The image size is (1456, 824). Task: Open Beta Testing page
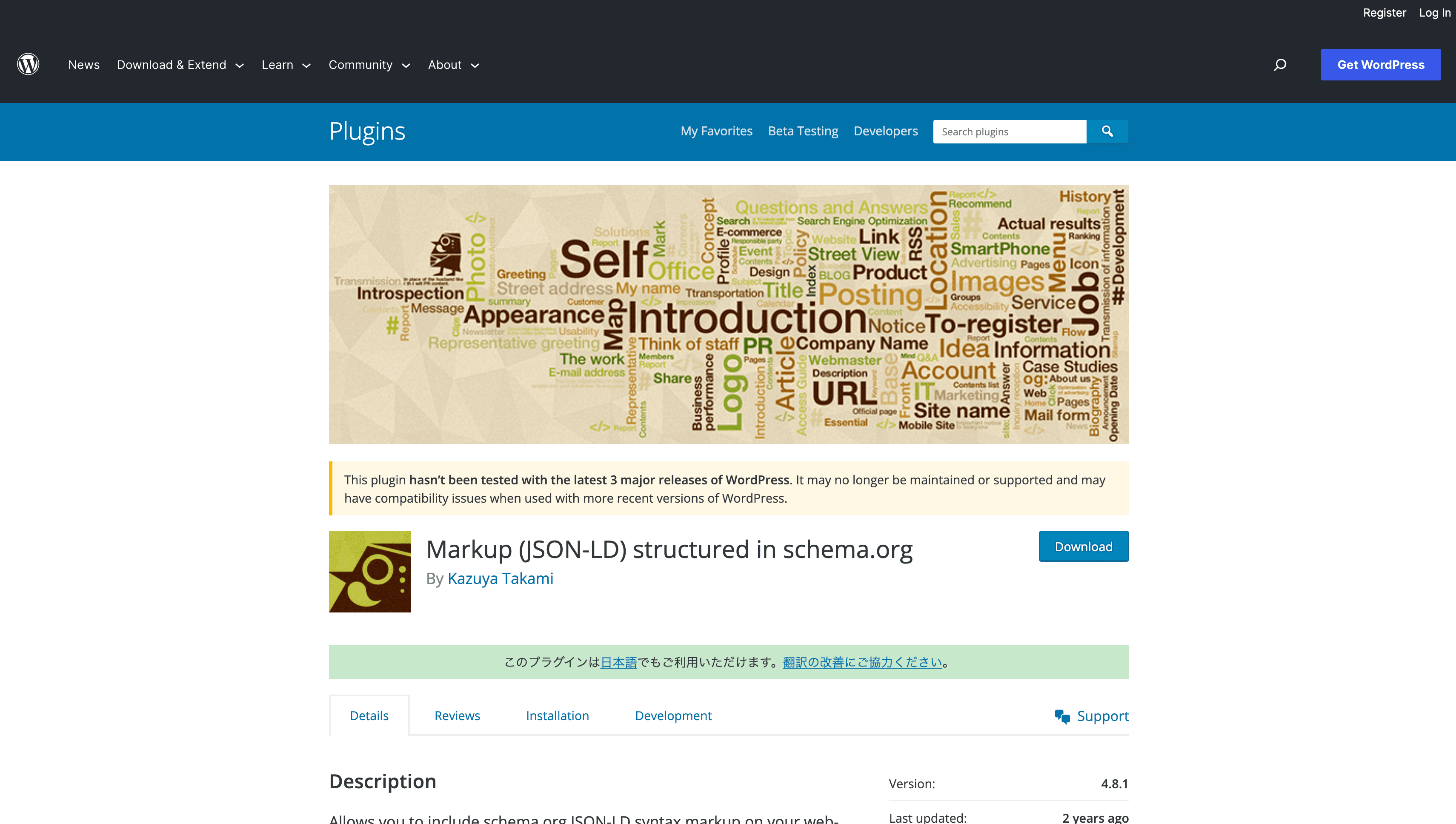coord(803,131)
